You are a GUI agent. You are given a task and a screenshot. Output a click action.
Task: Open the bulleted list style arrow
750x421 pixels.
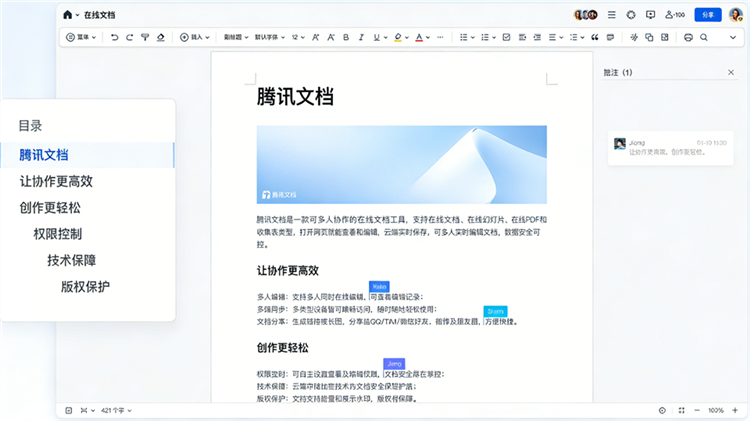click(473, 37)
